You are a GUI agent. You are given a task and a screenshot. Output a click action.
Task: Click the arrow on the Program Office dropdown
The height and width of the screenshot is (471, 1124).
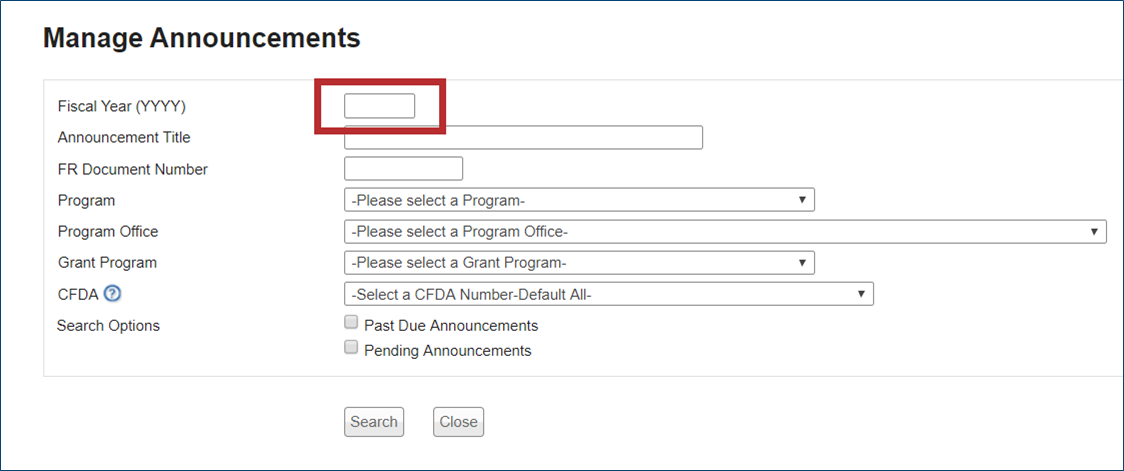pos(1094,232)
